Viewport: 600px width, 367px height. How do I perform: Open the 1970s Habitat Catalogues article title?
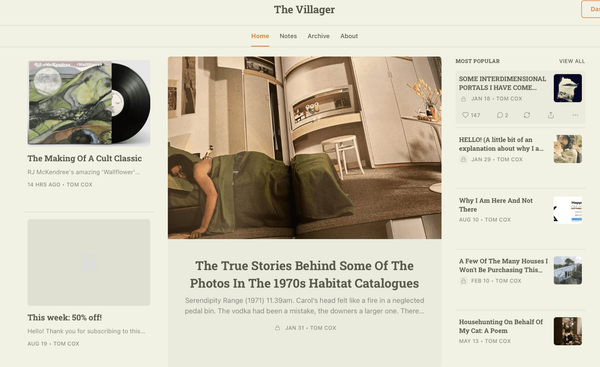[304, 274]
